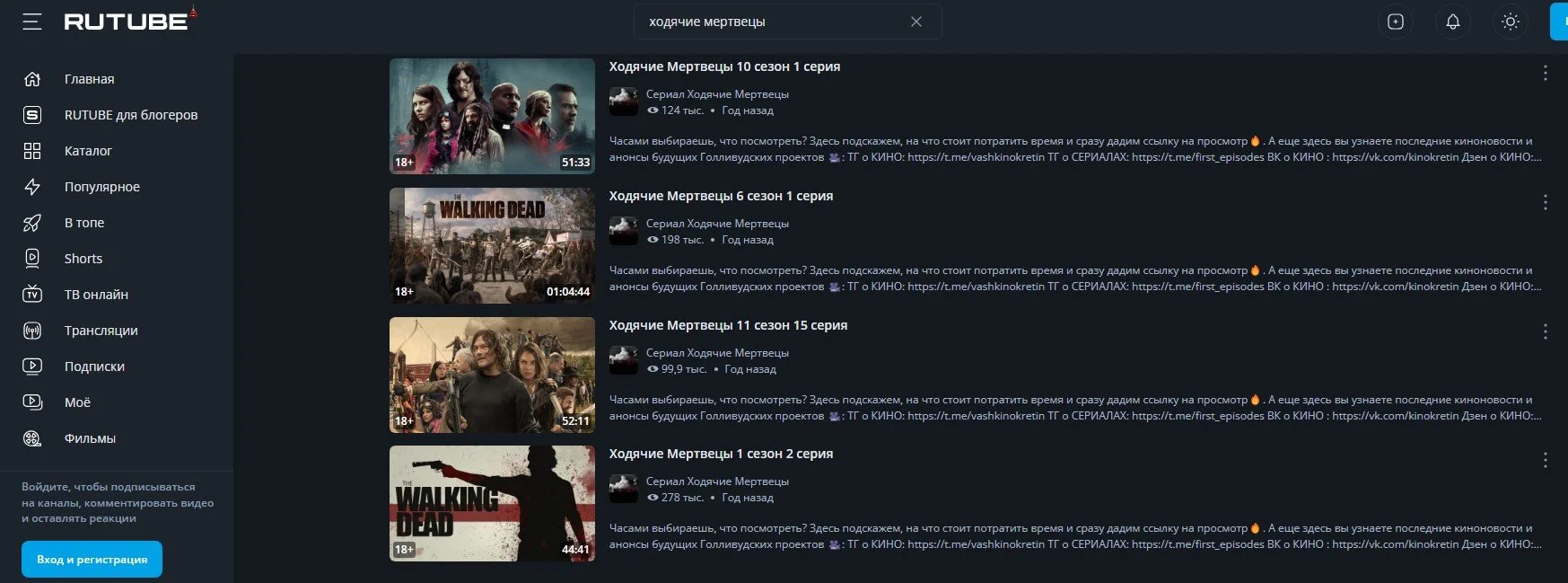This screenshot has width=1568, height=583.
Task: Open options for 11 сезон 15 серия video
Action: 1545,331
